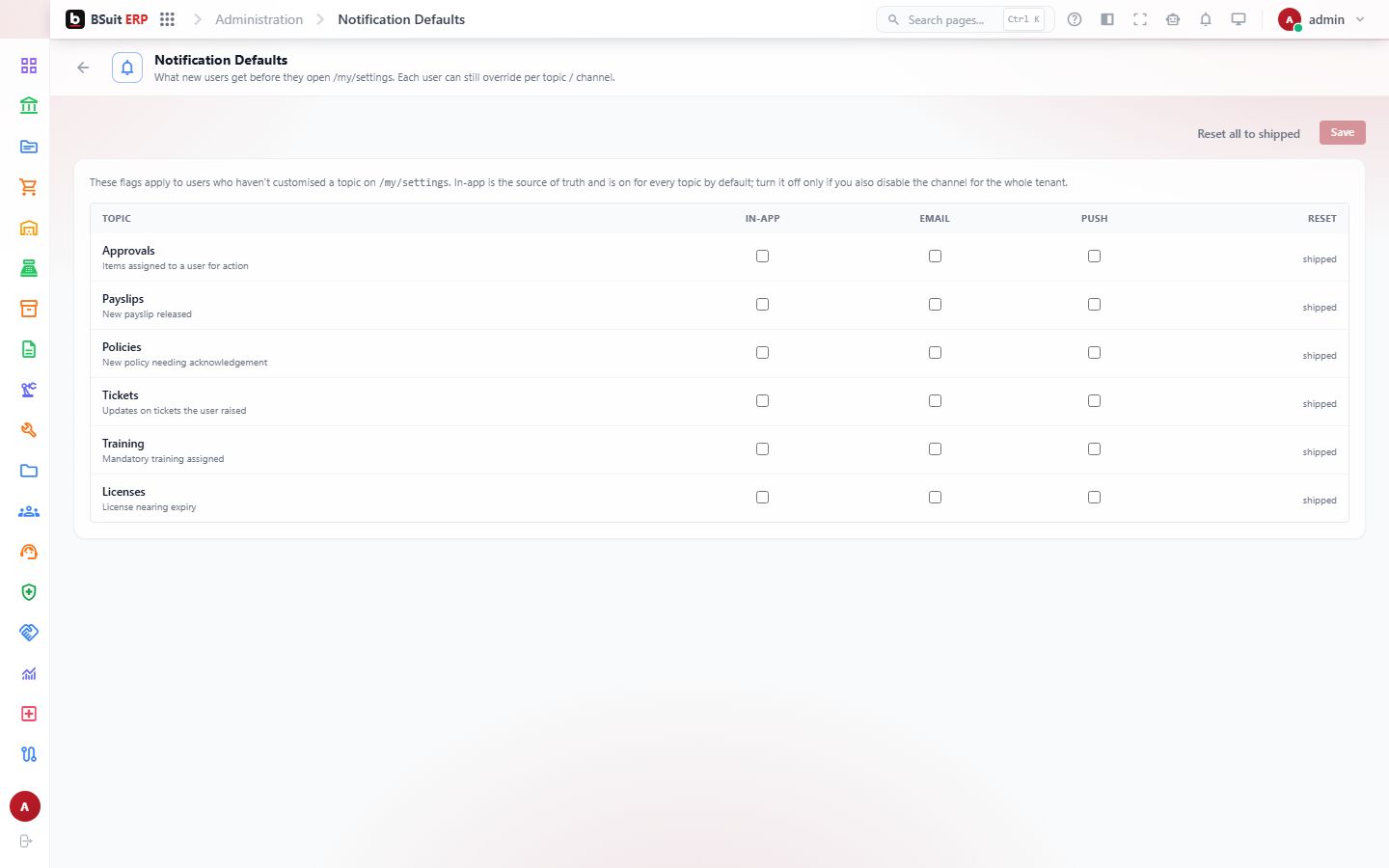
Task: Reset the Payslips row to shipped
Action: 1319,308
